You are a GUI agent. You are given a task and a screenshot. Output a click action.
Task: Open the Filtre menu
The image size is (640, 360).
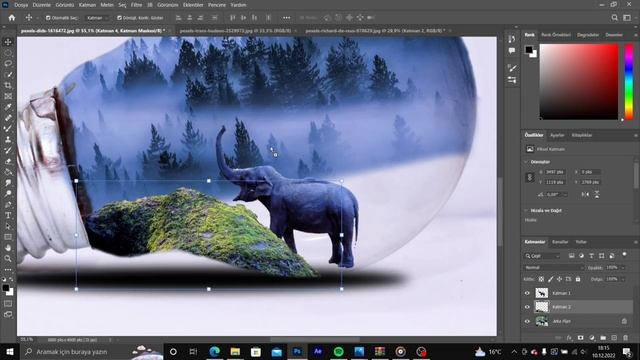(136, 5)
